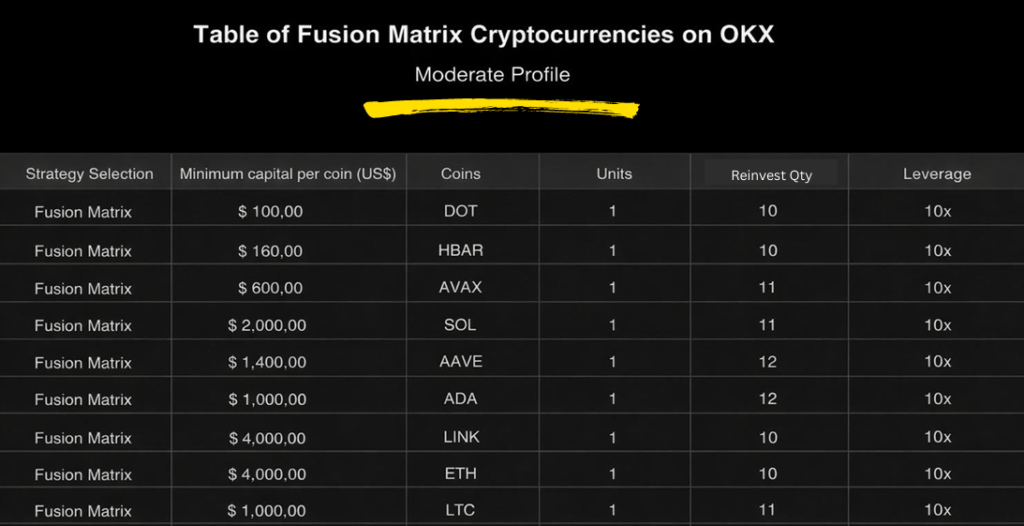Click the SOL coin cell

460,325
